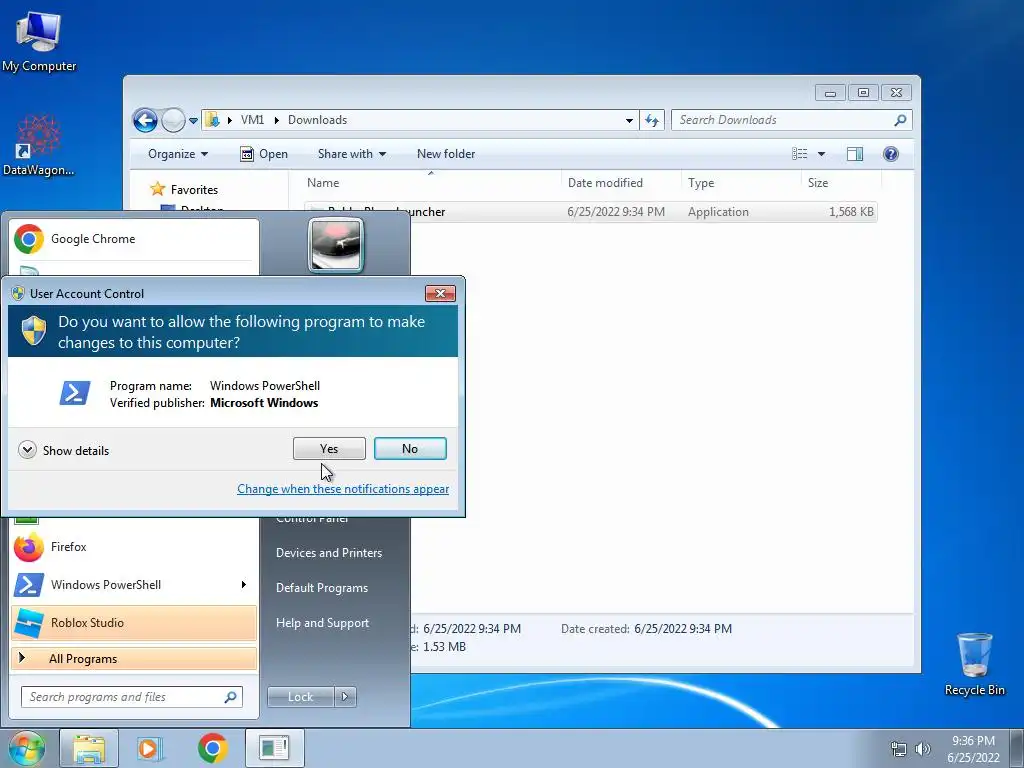Expand Windows PowerShell jump list arrow
This screenshot has width=1024, height=768.
click(x=244, y=584)
